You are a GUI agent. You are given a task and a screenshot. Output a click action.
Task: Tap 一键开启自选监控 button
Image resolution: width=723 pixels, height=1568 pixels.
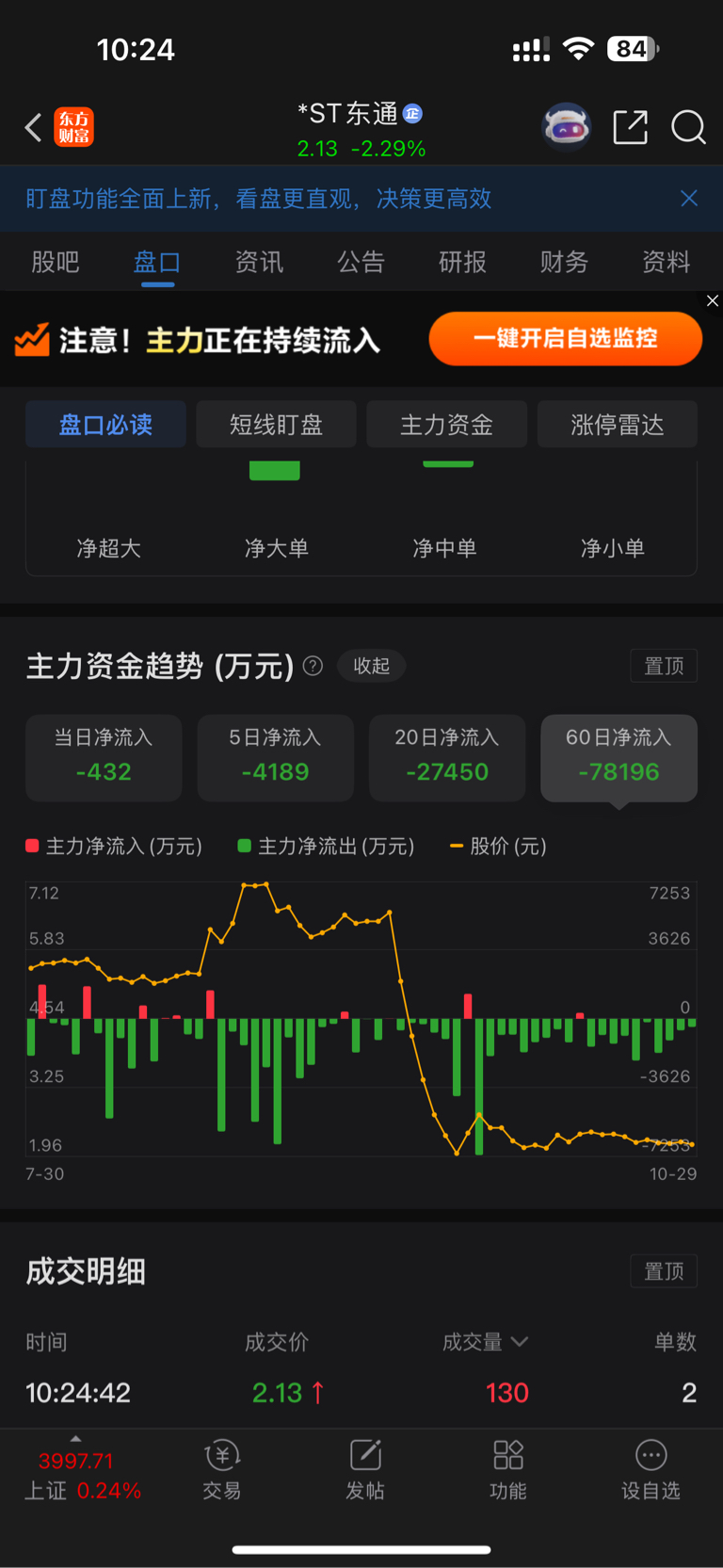click(x=565, y=338)
